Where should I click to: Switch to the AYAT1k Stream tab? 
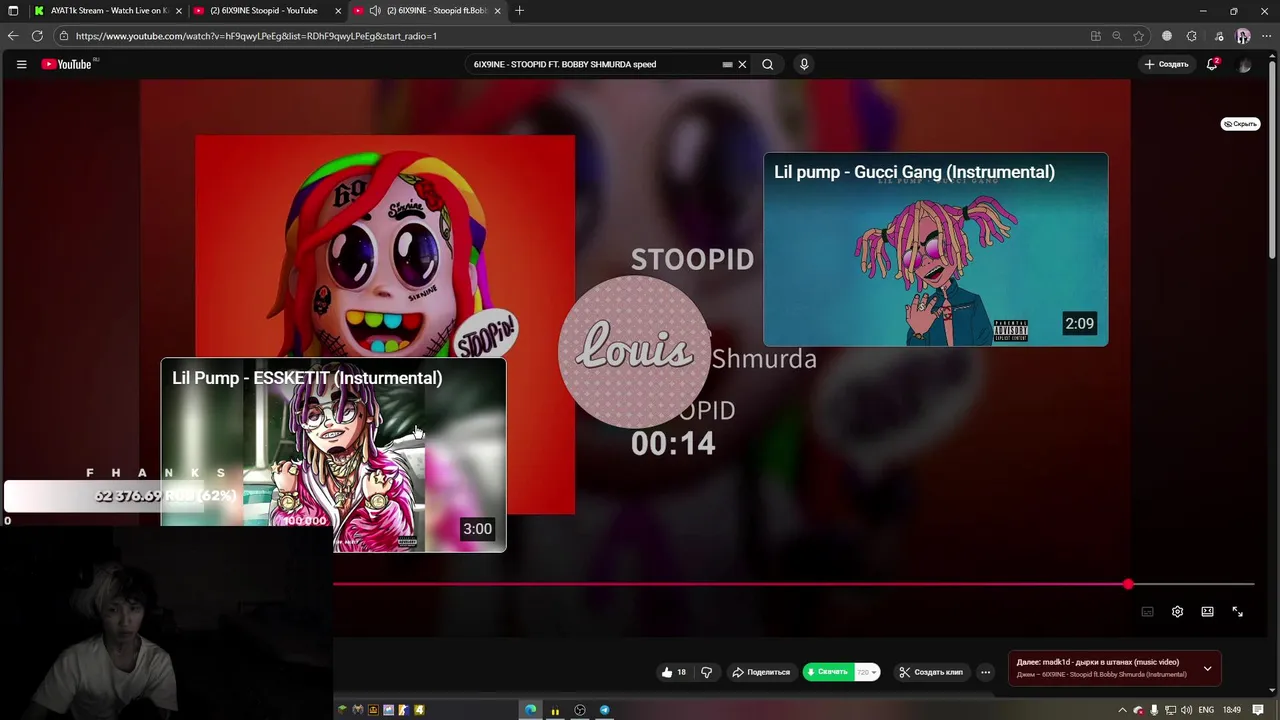point(108,11)
